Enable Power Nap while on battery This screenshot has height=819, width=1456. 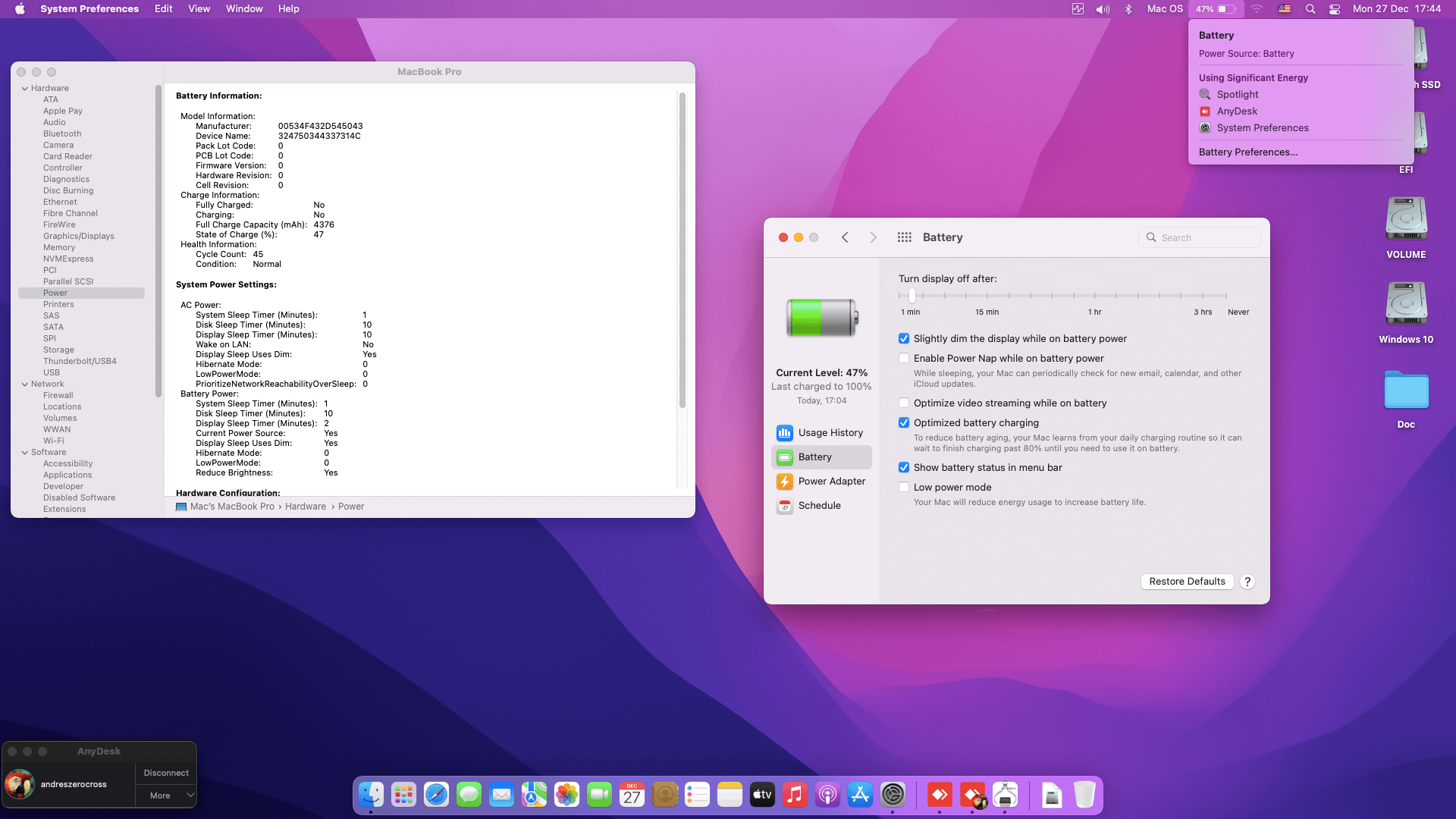[x=904, y=358]
